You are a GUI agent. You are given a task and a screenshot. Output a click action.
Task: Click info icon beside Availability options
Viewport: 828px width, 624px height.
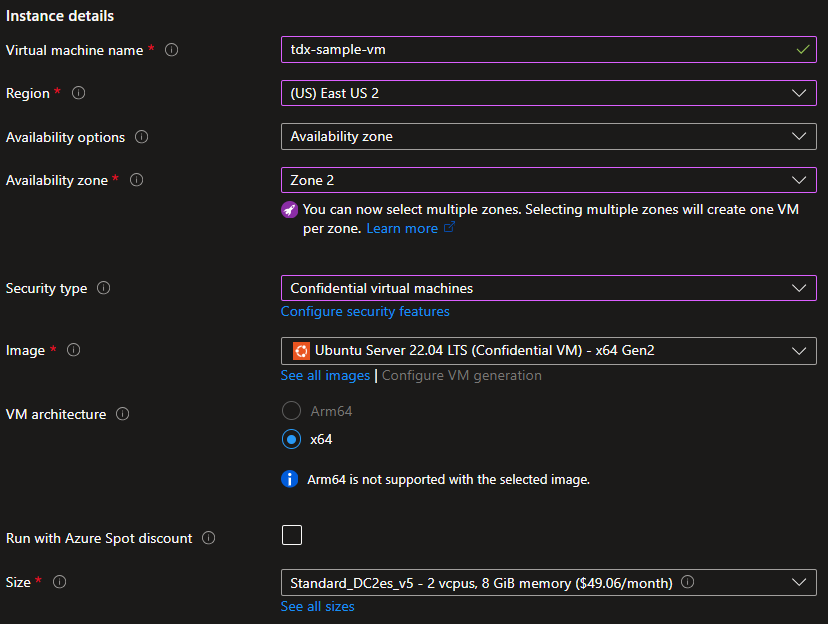click(141, 137)
